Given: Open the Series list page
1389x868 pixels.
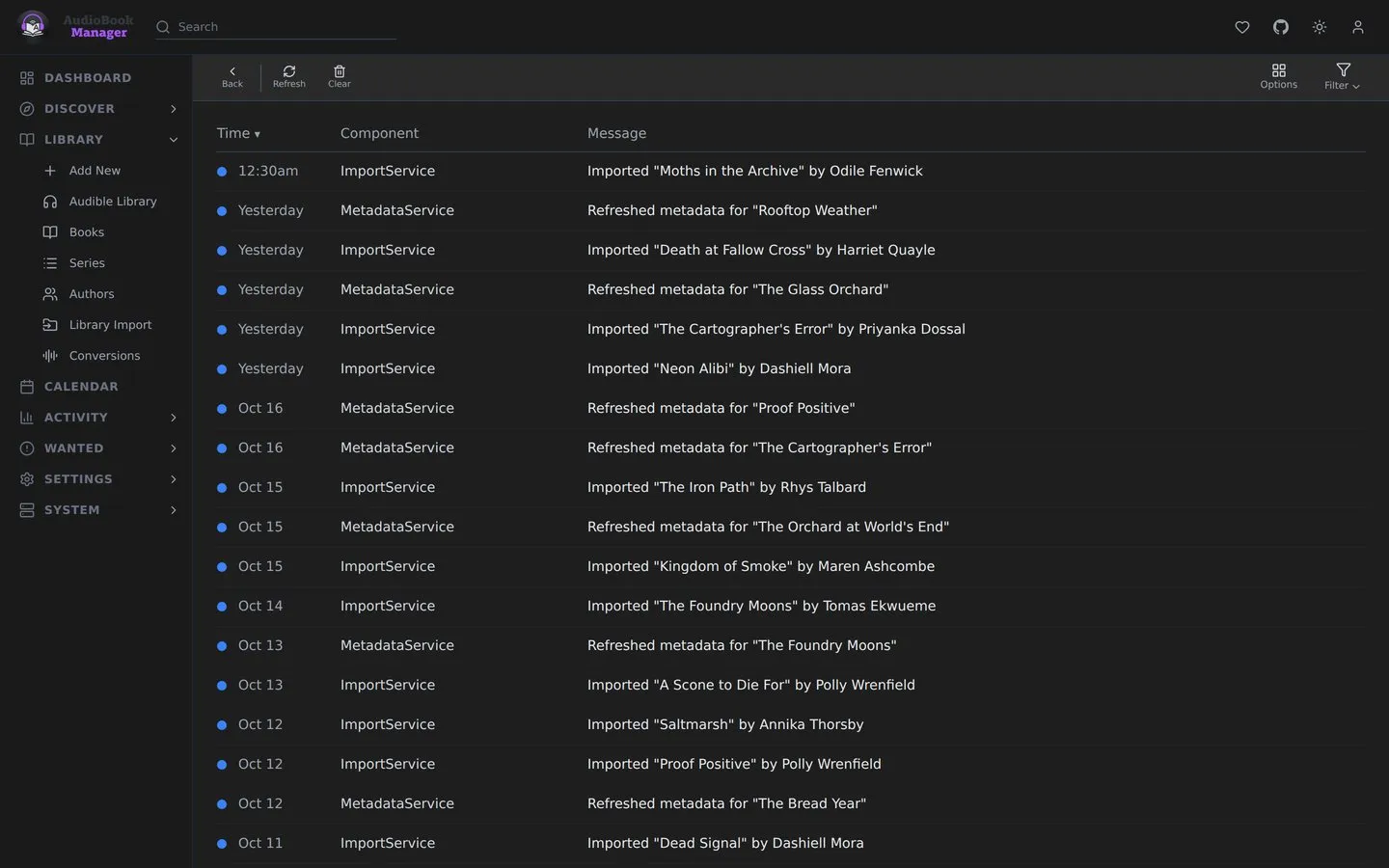Looking at the screenshot, I should 87,263.
